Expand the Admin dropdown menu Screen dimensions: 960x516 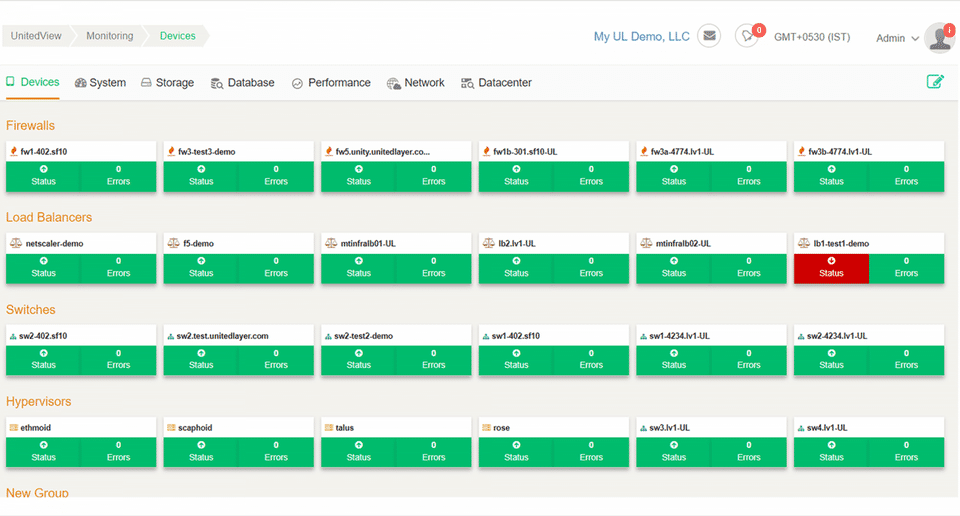pyautogui.click(x=898, y=38)
